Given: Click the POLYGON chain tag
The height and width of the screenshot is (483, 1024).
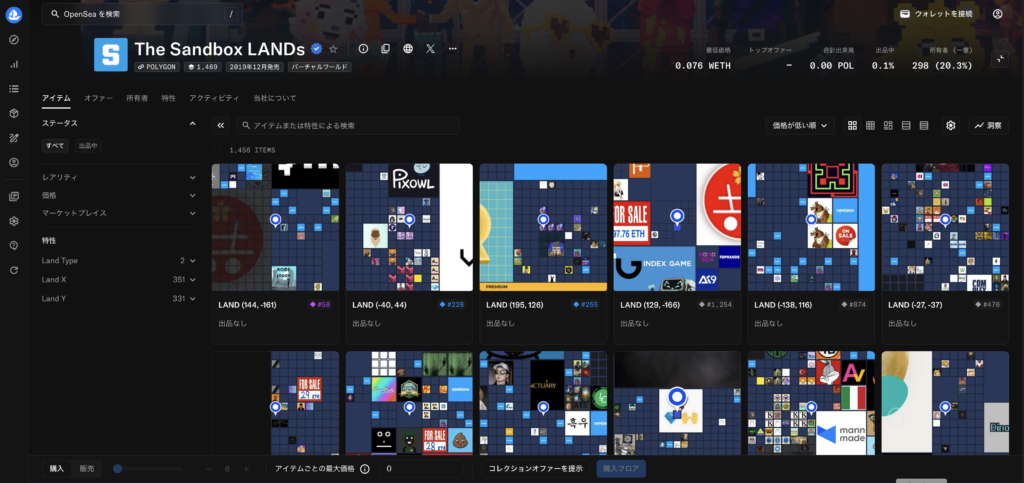Looking at the screenshot, I should click(157, 67).
